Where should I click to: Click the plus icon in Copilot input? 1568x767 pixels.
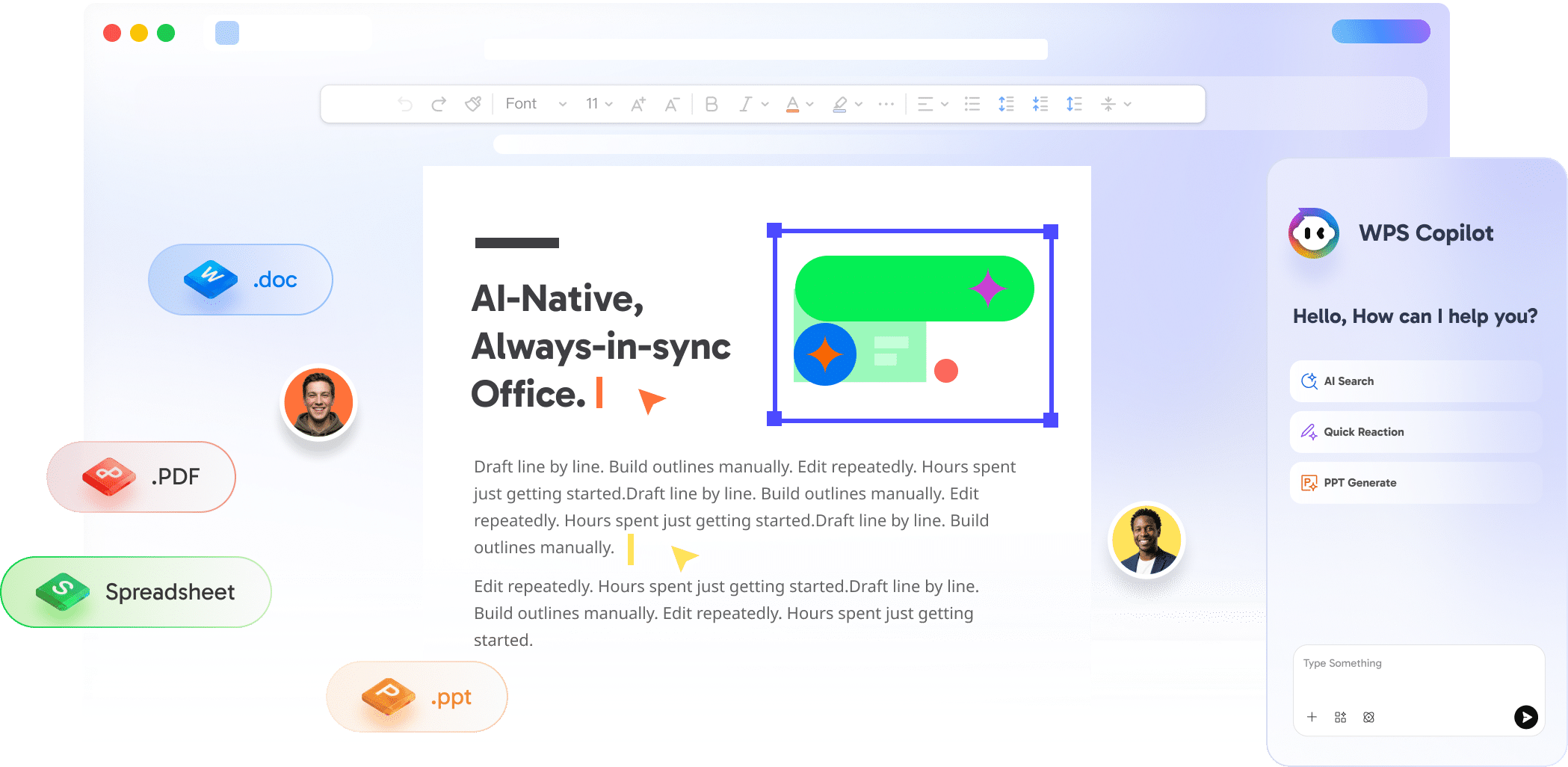tap(1312, 717)
